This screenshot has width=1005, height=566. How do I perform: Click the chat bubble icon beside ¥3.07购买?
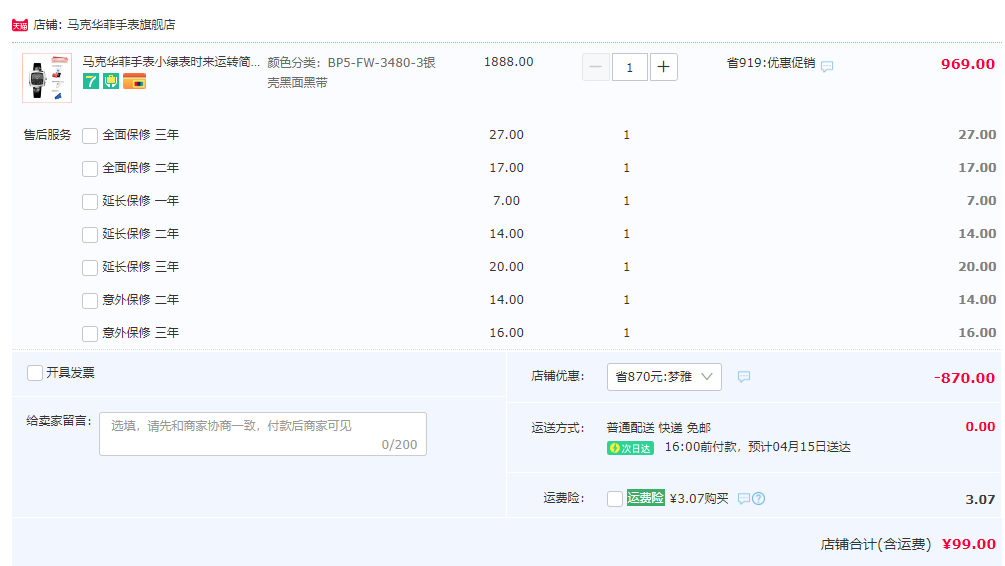[743, 499]
